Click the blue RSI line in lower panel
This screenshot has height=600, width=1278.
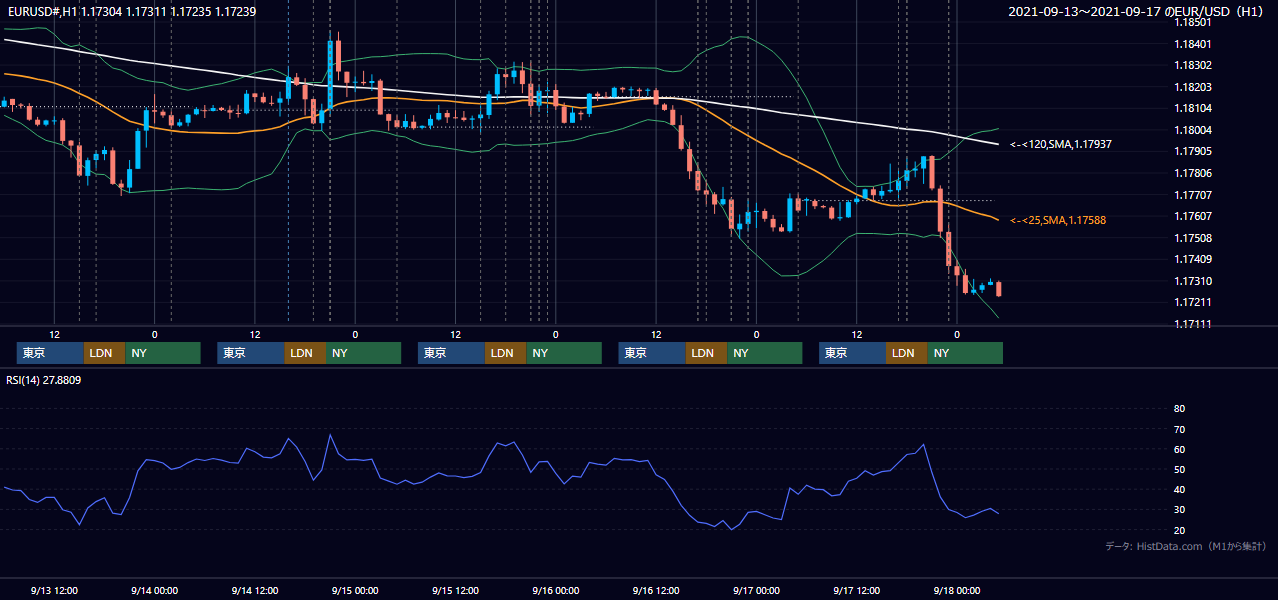coord(500,446)
